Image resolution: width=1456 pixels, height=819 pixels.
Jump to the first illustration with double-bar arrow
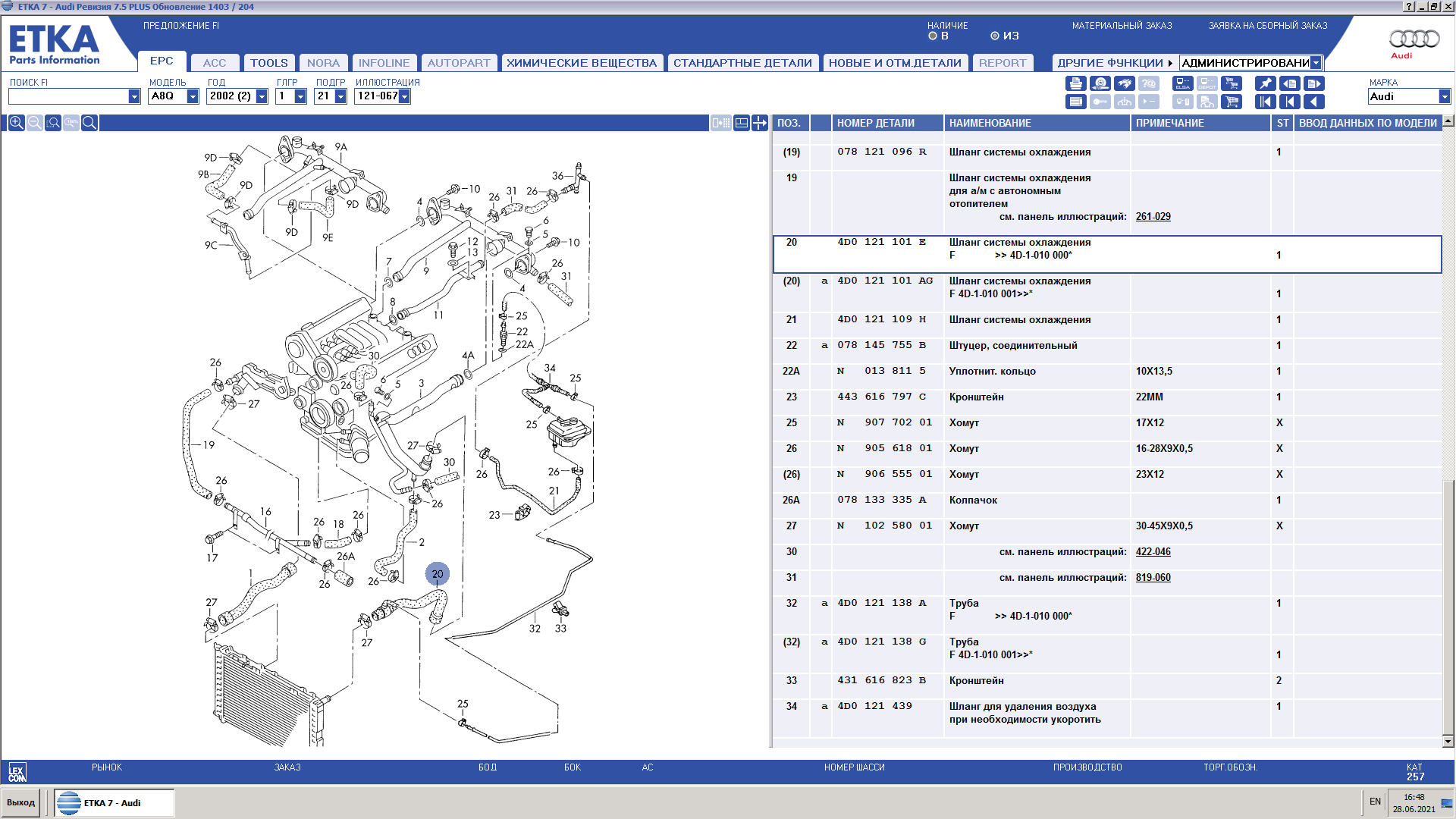[x=1266, y=102]
